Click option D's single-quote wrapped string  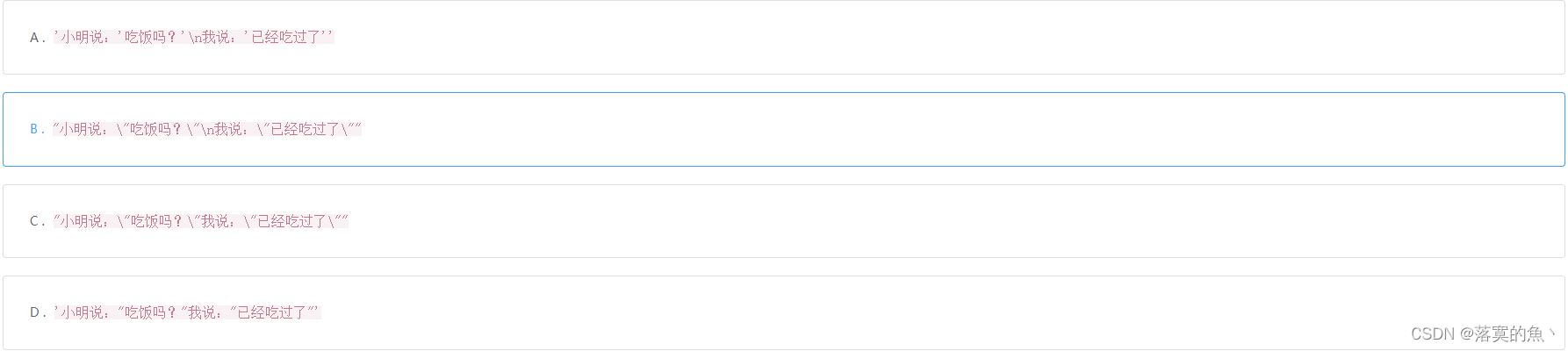click(187, 312)
